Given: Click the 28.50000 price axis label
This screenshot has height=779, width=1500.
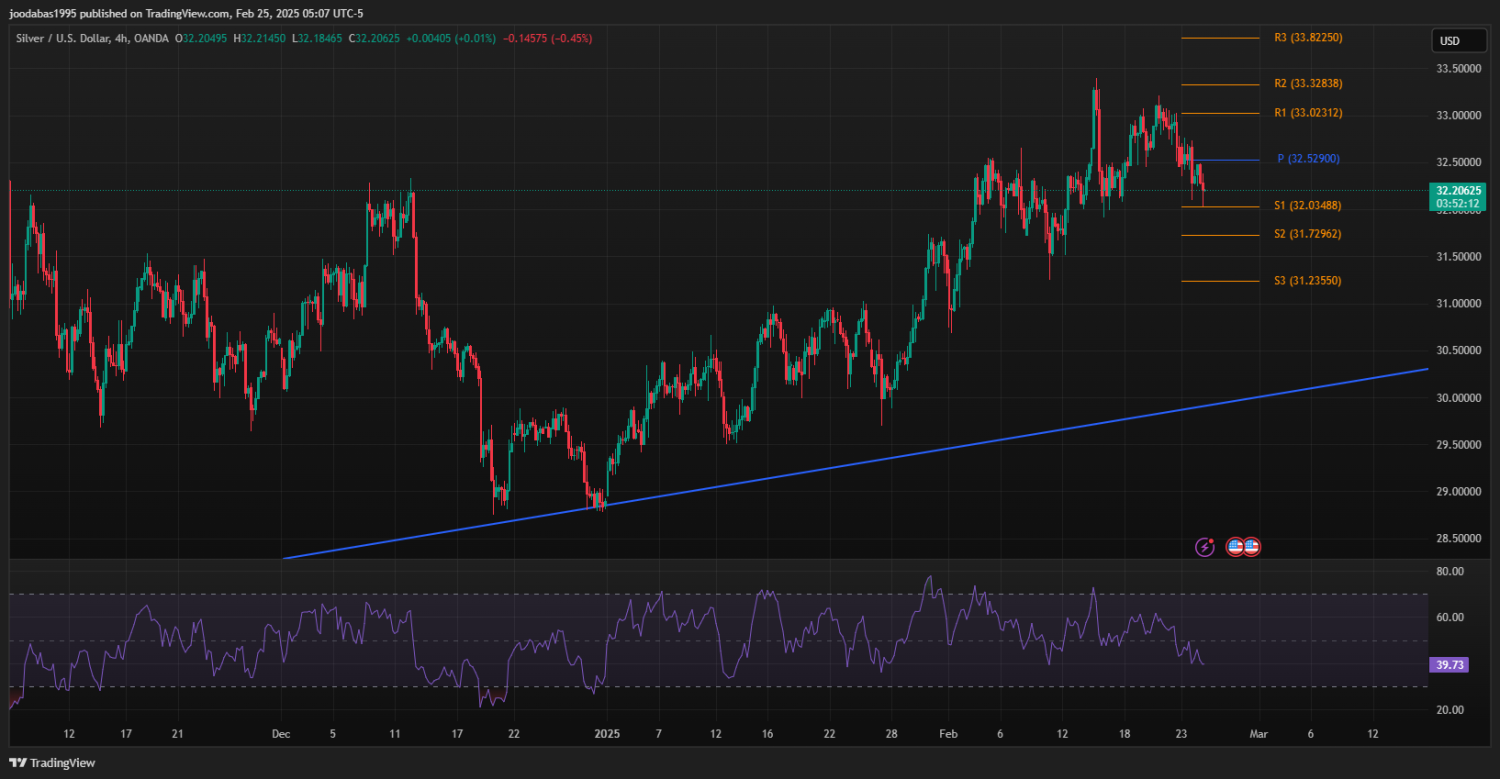Looking at the screenshot, I should click(x=1459, y=539).
